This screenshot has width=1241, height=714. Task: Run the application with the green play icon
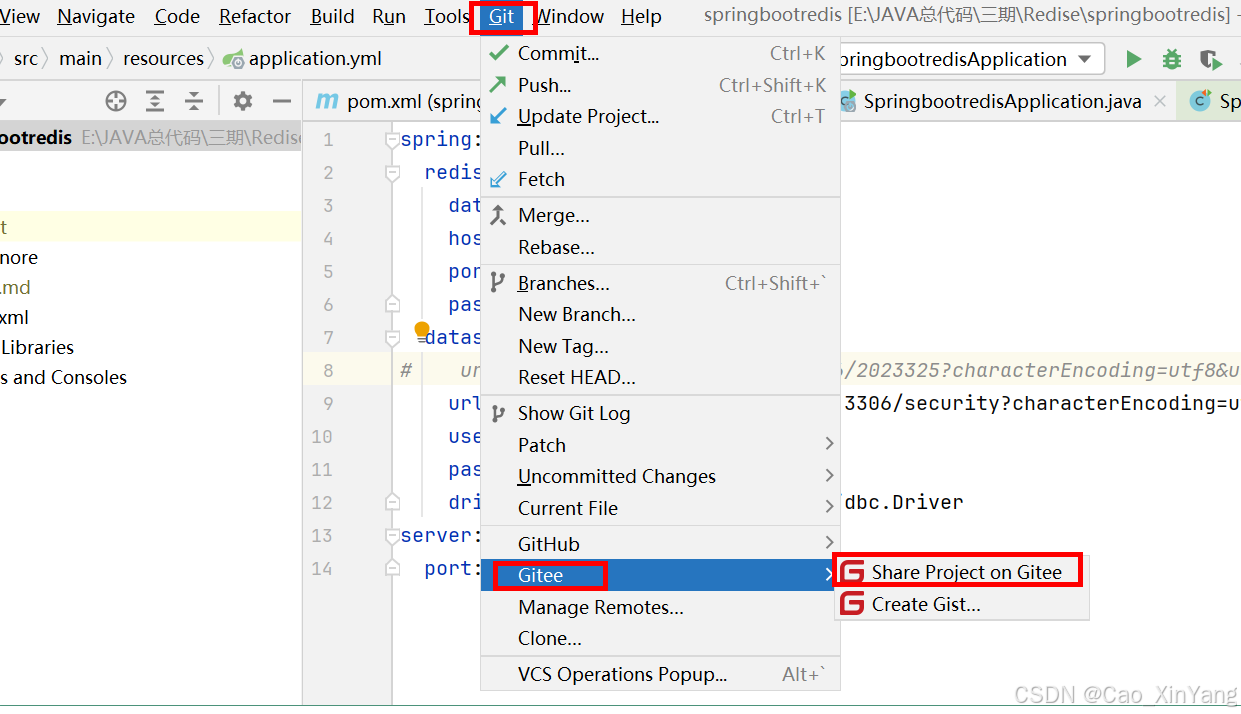[x=1133, y=59]
